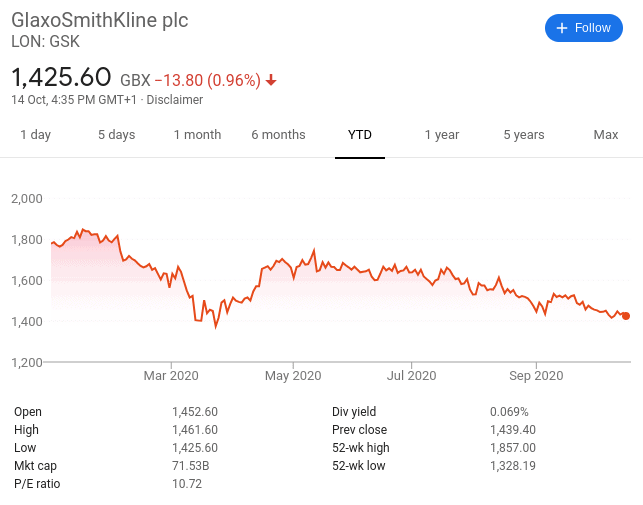Click the Follow button
This screenshot has height=505, width=643.
click(584, 28)
